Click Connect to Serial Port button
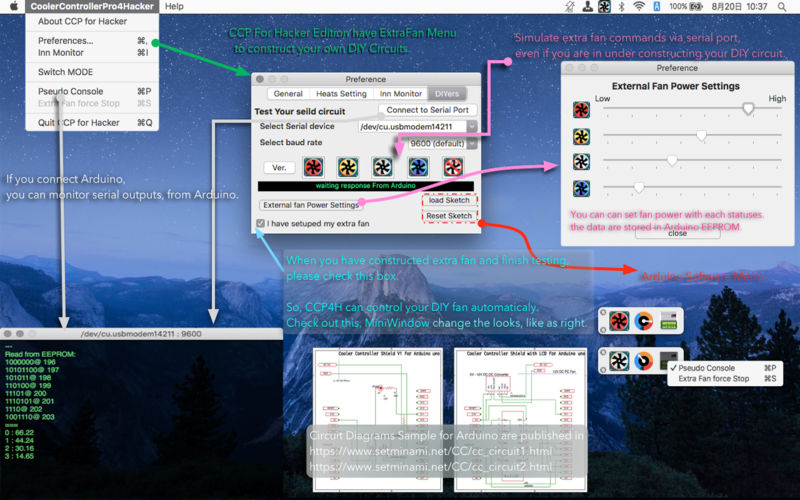Viewport: 800px width, 500px height. coord(428,110)
